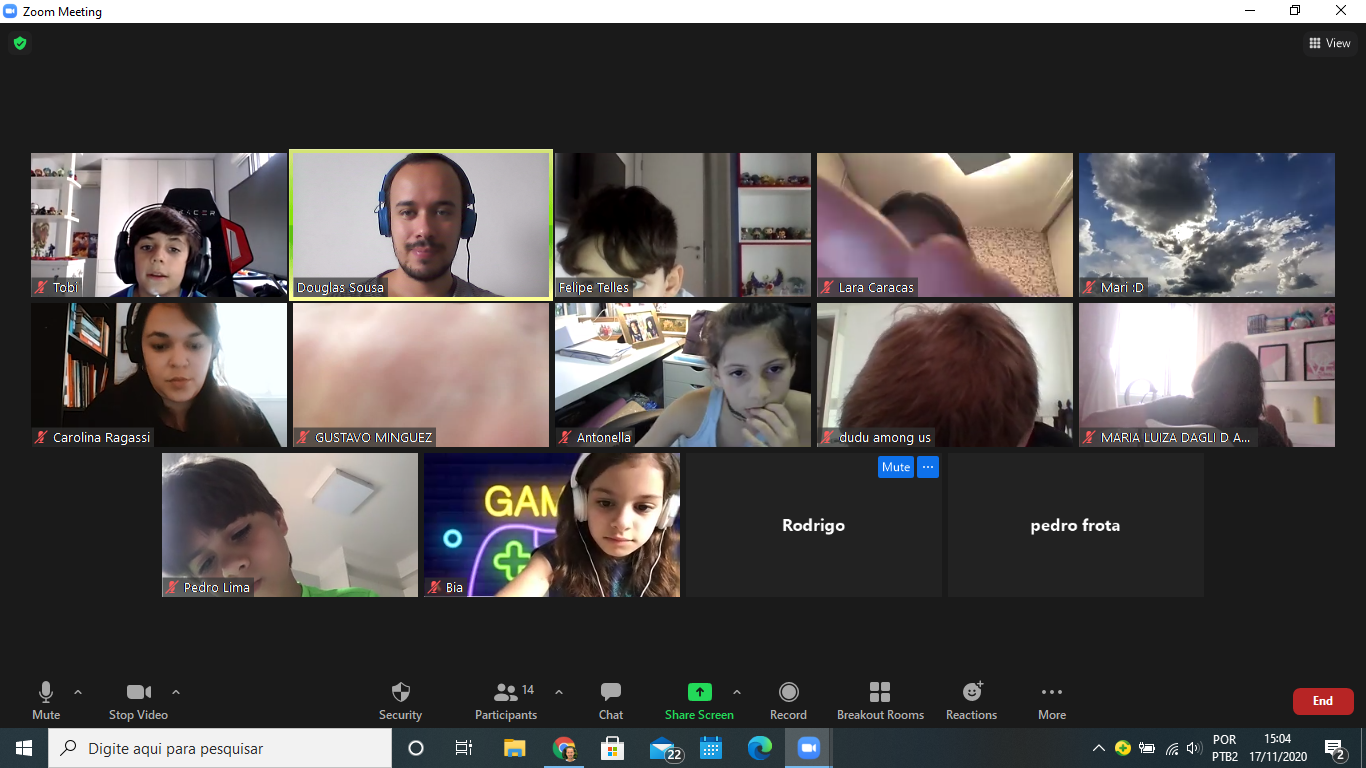Click the taskbar search box
The image size is (1366, 768).
(x=220, y=748)
